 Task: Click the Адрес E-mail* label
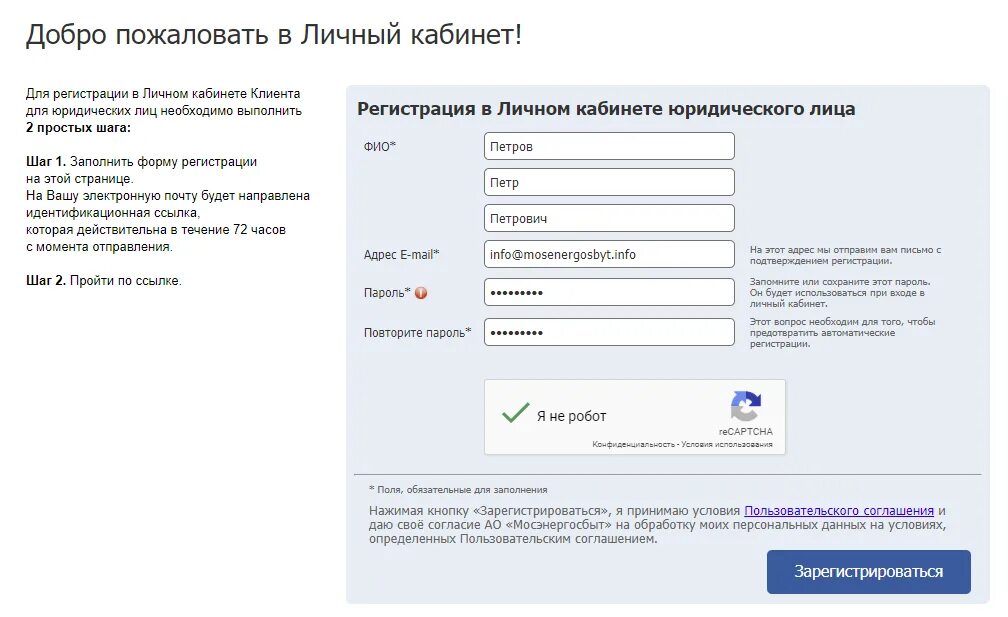pos(401,255)
